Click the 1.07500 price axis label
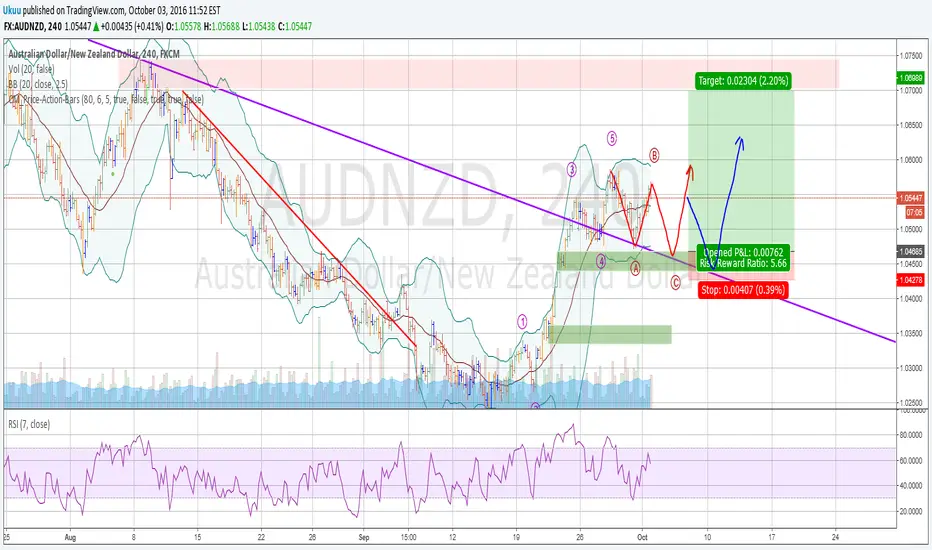The height and width of the screenshot is (550, 932). [x=911, y=56]
